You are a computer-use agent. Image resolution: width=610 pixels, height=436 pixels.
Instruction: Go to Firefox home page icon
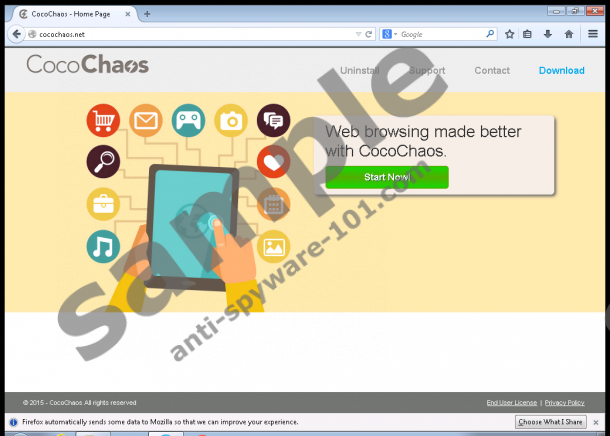point(568,34)
